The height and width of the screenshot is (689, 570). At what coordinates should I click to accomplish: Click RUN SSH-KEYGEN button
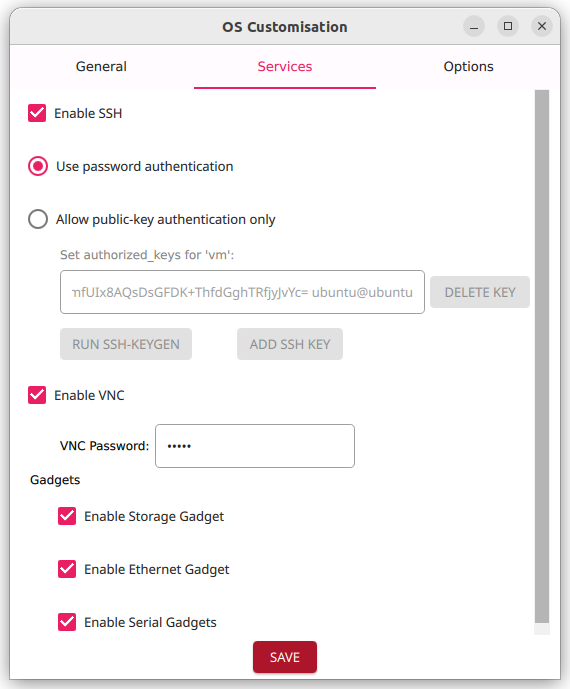click(x=126, y=344)
